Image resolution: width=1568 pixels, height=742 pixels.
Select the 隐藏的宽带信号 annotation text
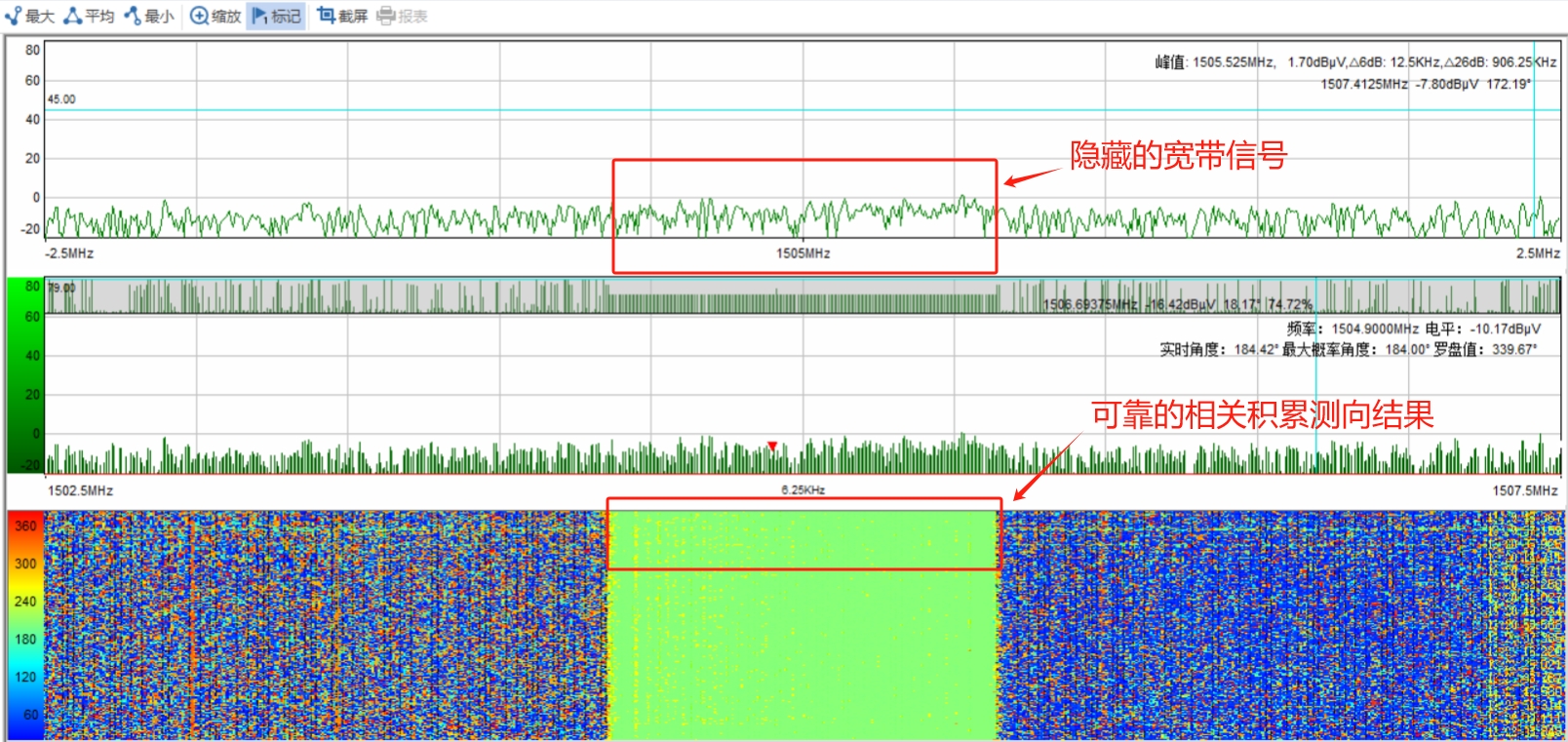coord(1178,156)
